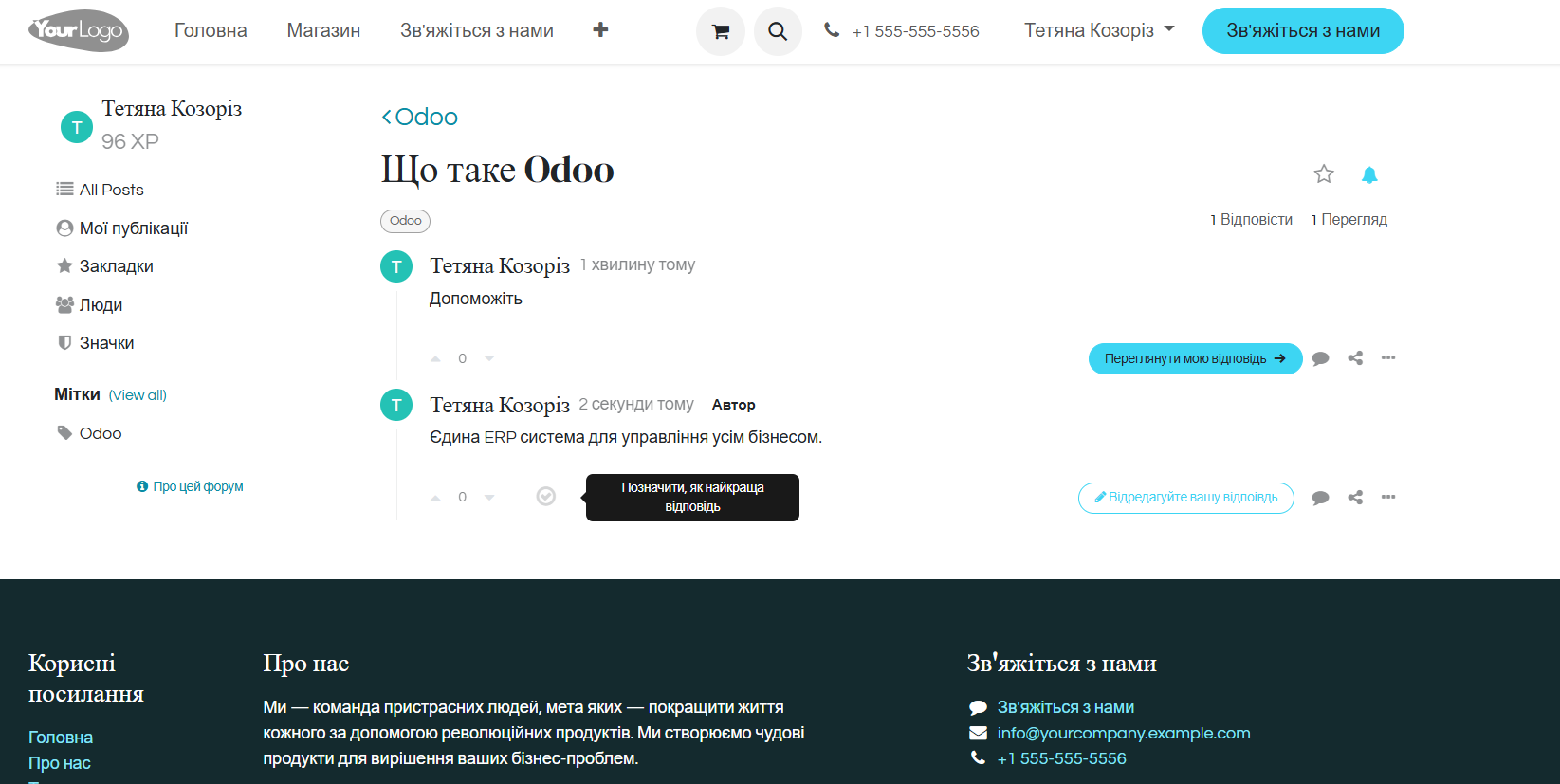Open the shopping cart icon
1560x784 pixels.
[721, 31]
